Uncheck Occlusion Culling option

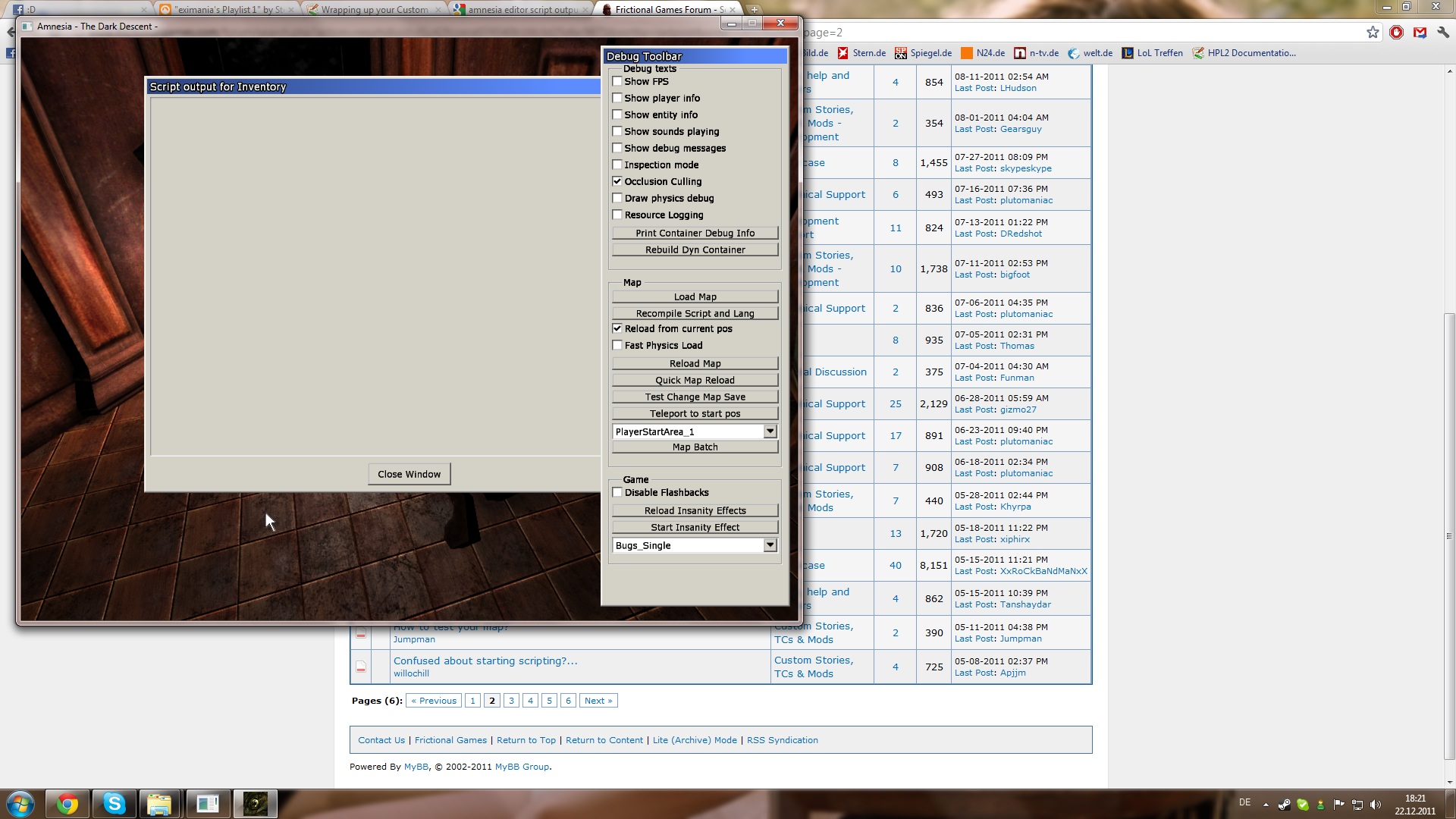[x=617, y=181]
